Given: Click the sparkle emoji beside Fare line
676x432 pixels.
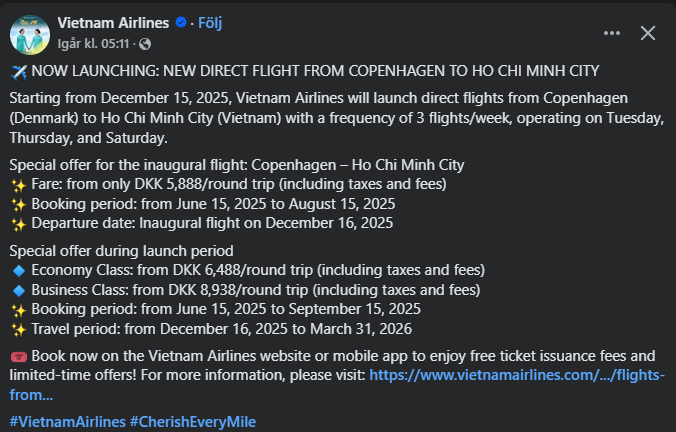Looking at the screenshot, I should (18, 184).
